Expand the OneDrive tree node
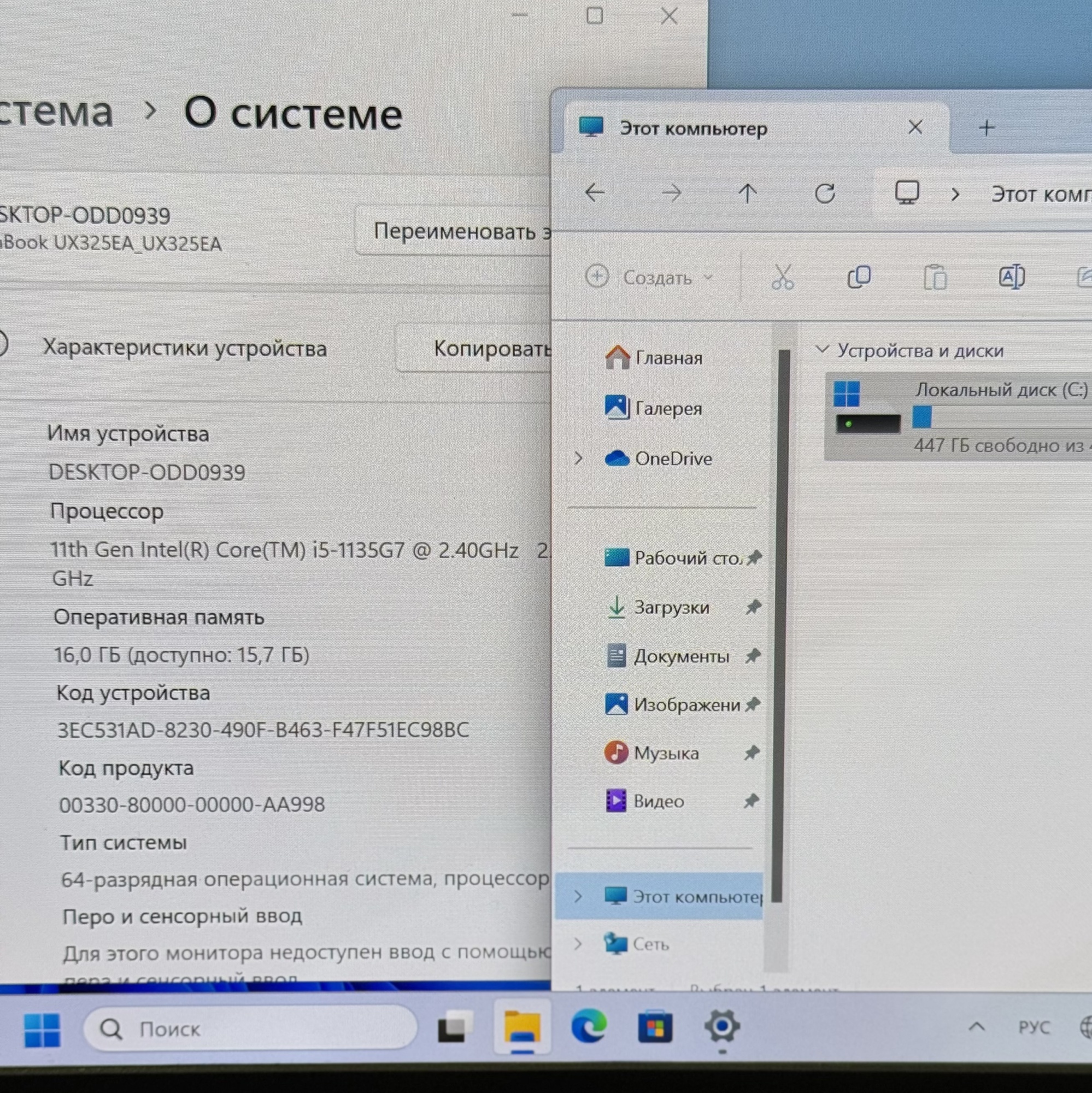 click(578, 459)
